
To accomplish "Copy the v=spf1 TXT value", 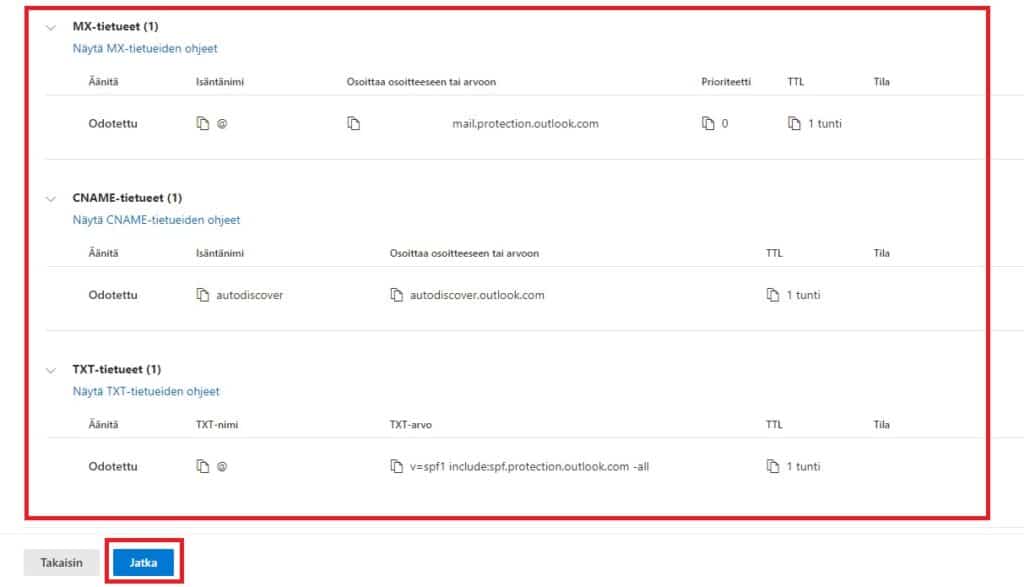I will [x=396, y=467].
